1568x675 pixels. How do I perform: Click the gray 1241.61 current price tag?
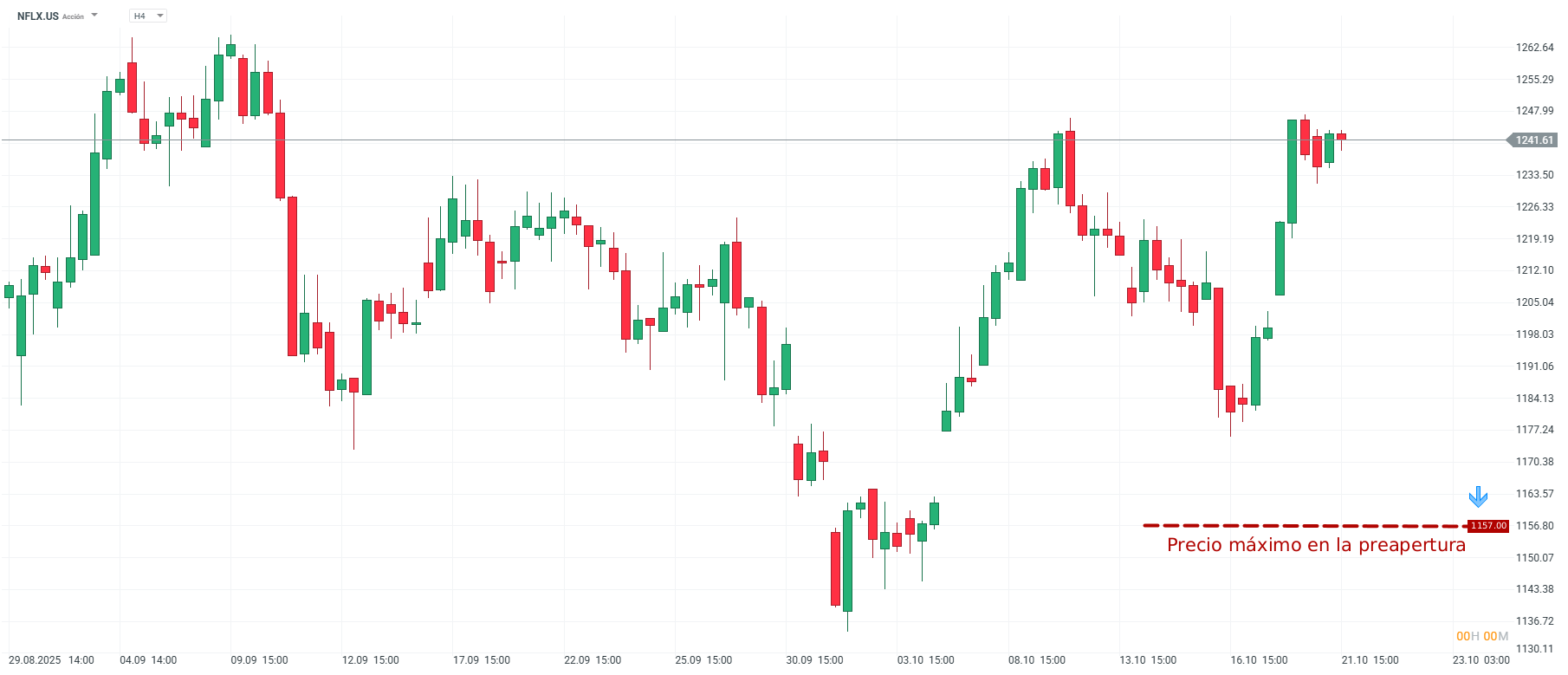(1533, 140)
